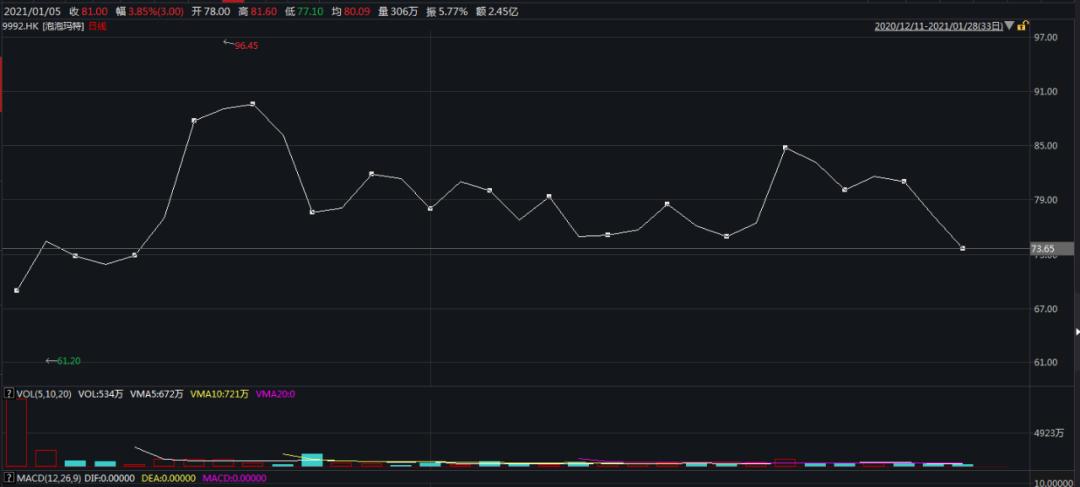Click the yellow VMA10:721万 readout
This screenshot has height=487, width=1080.
(219, 394)
